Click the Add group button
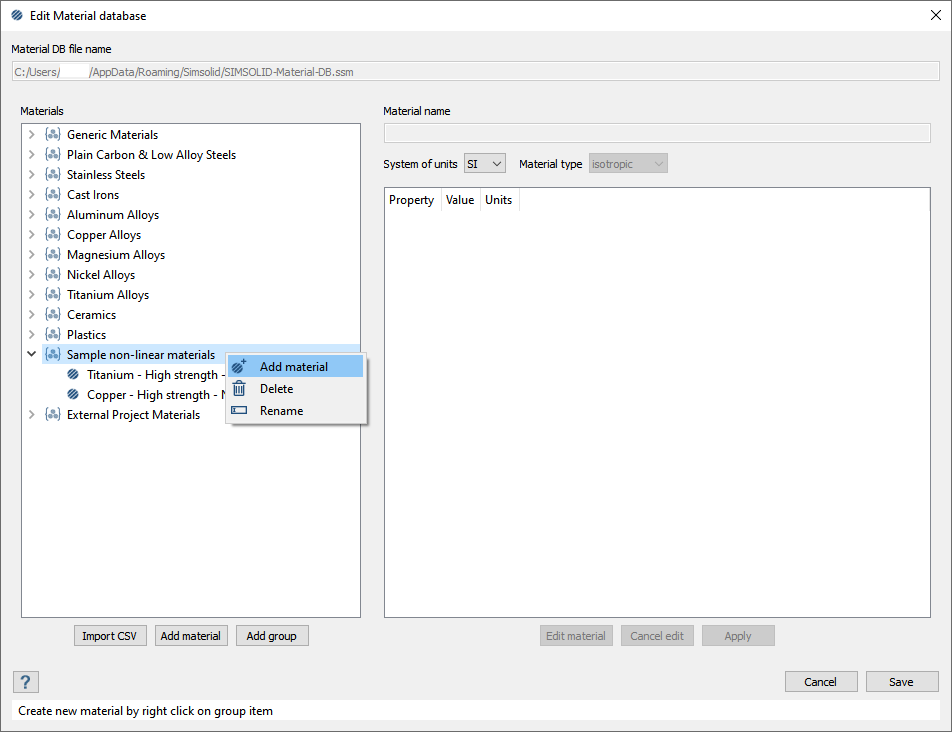Image resolution: width=952 pixels, height=732 pixels. [x=272, y=636]
